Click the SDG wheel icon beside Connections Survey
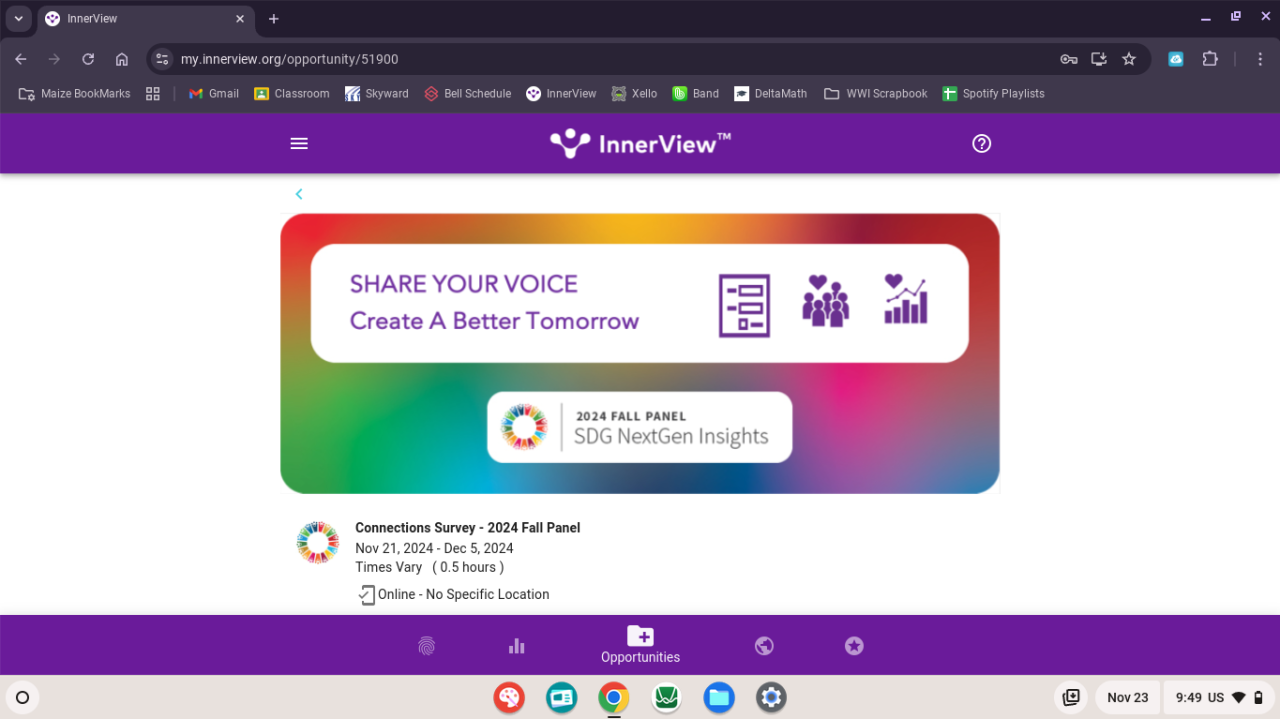 pos(318,543)
